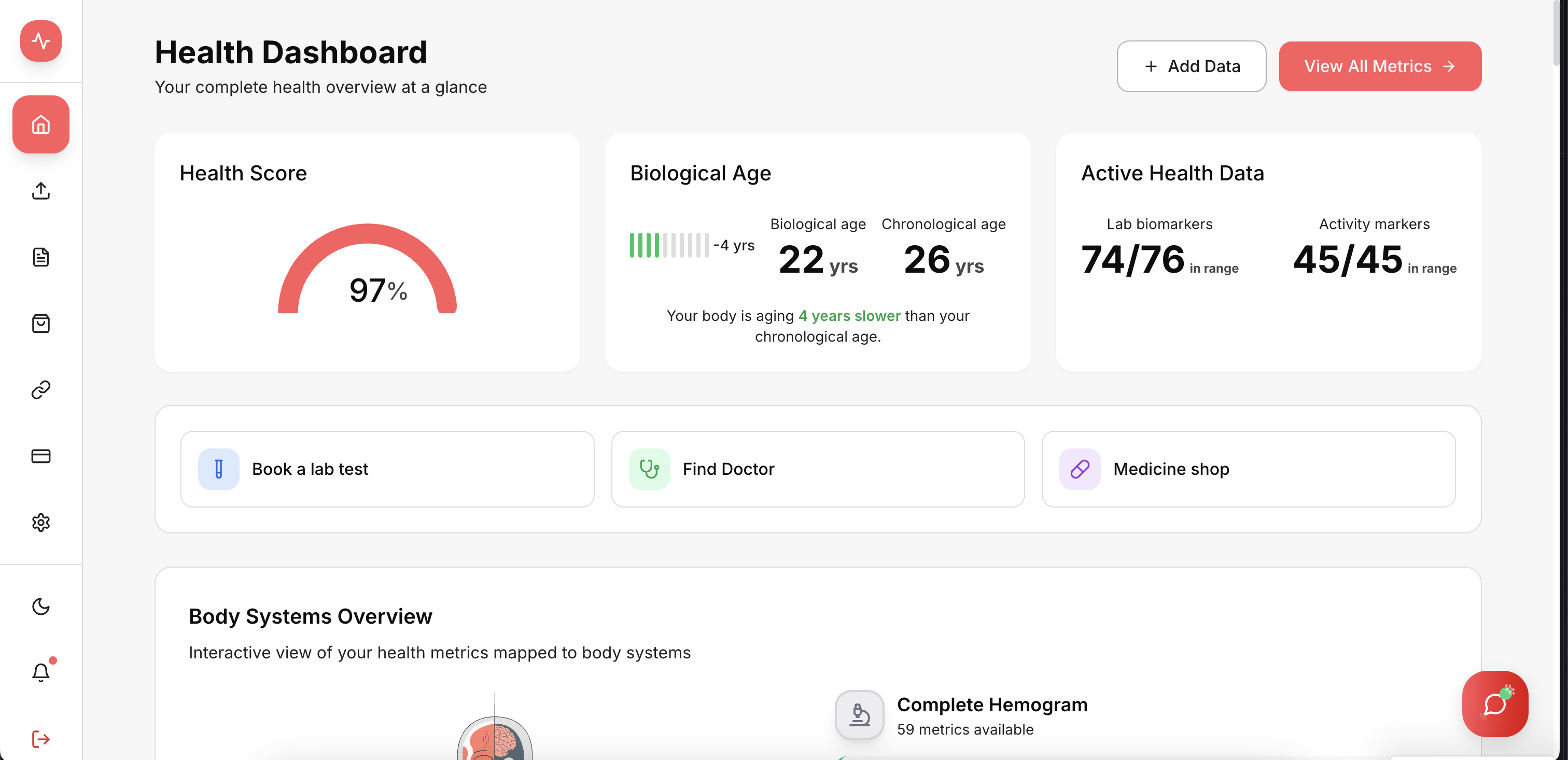This screenshot has width=1568, height=760.
Task: Click the brain illustration thumbnail
Action: (494, 739)
